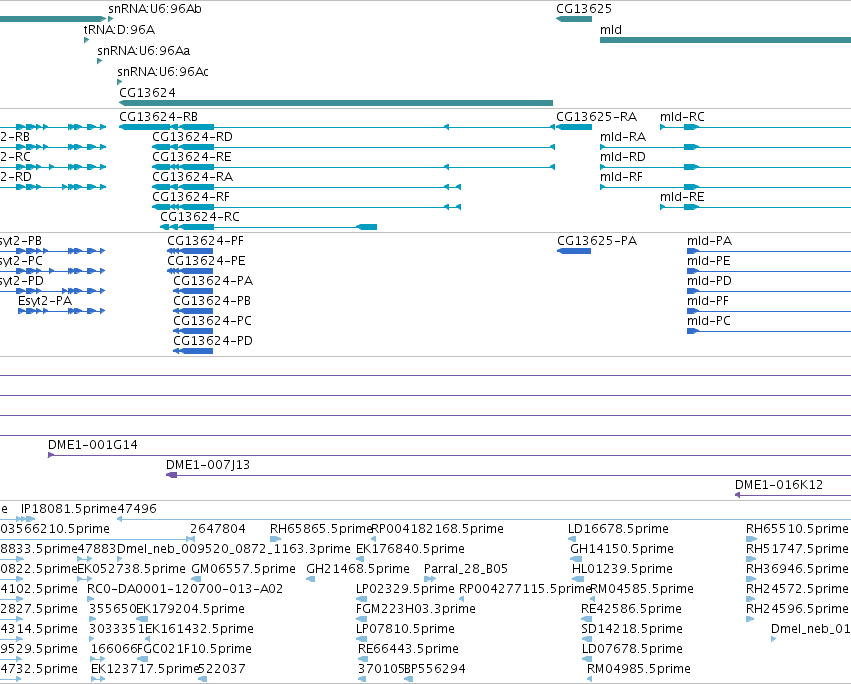Click the CG13624-RE transcript label
The image size is (851, 684).
coord(192,157)
